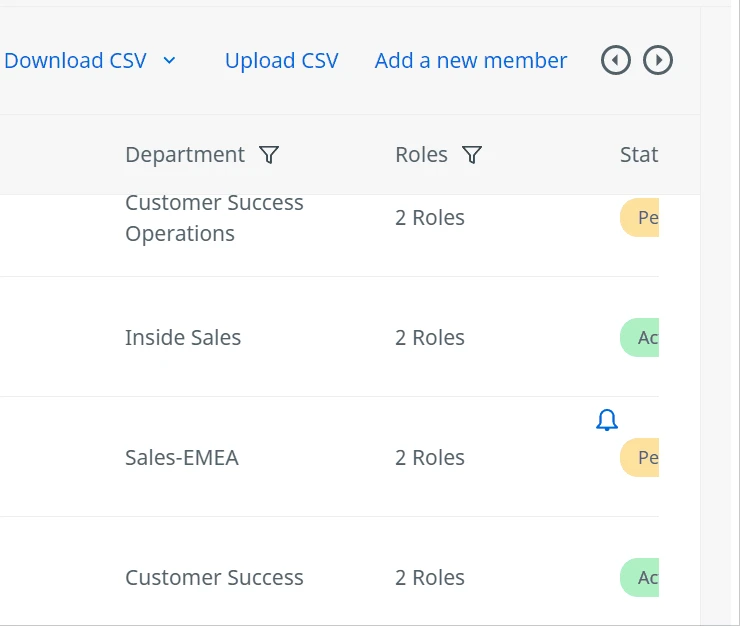
Task: Open 2 Roles for Inside Sales
Action: (x=430, y=338)
